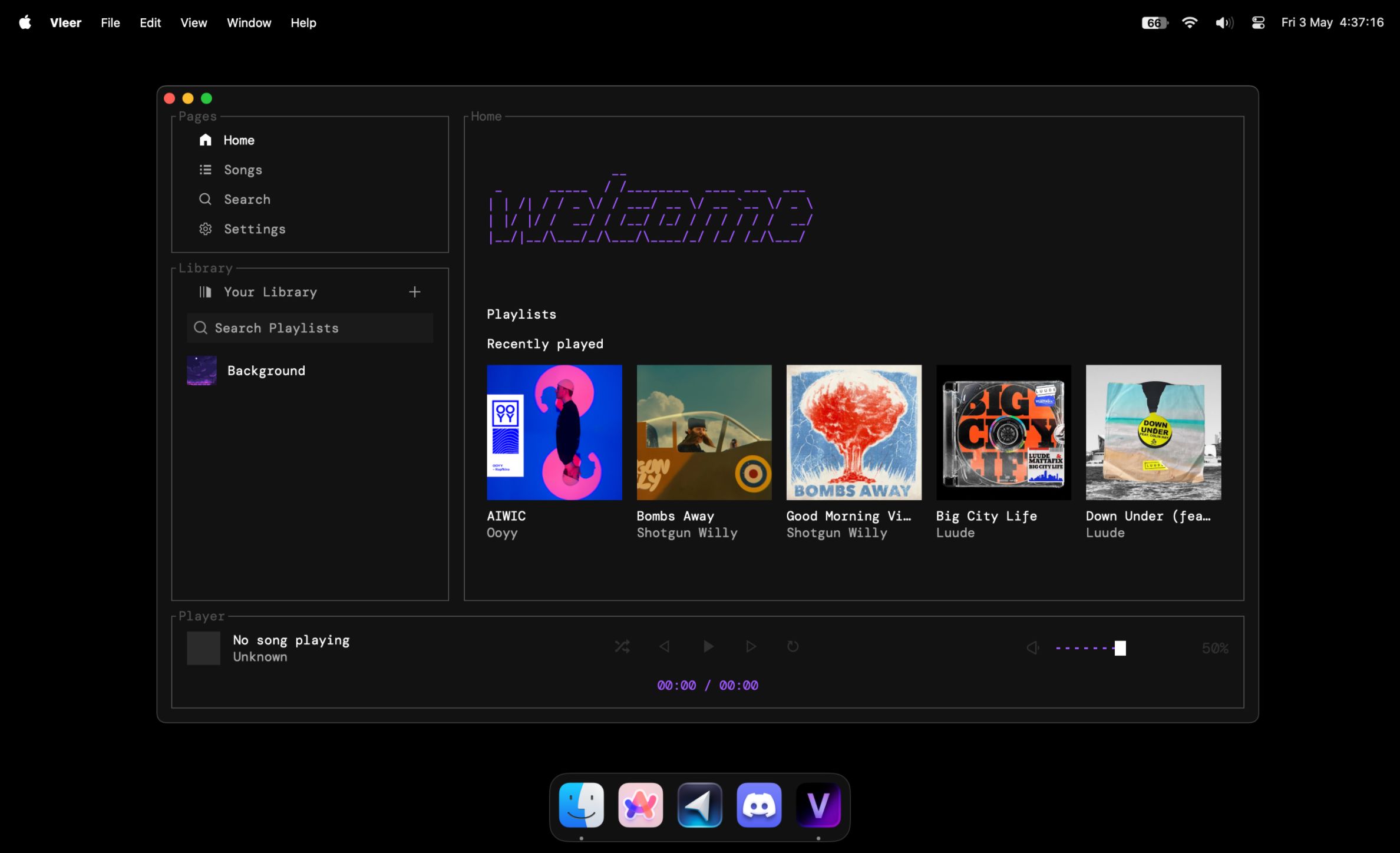Open Big City Life by Luude

pyautogui.click(x=1003, y=432)
